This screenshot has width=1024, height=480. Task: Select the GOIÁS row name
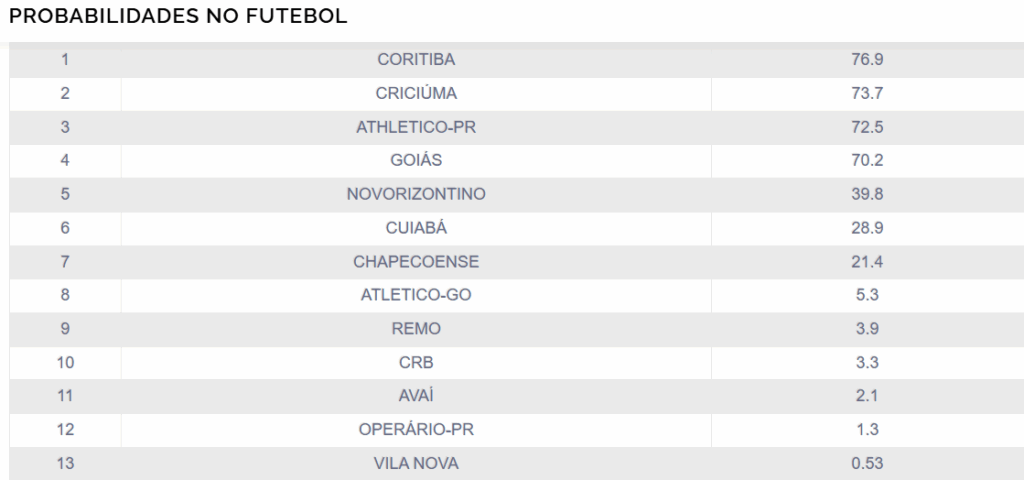click(416, 161)
